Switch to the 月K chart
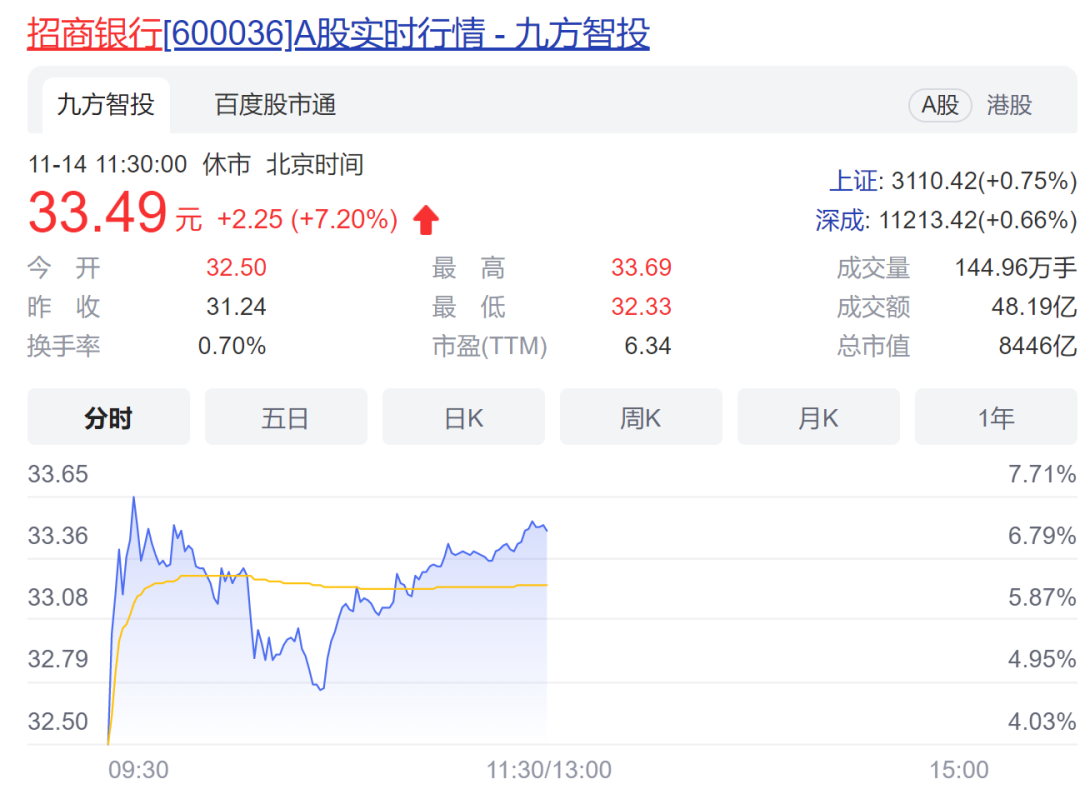The width and height of the screenshot is (1080, 794). [818, 417]
